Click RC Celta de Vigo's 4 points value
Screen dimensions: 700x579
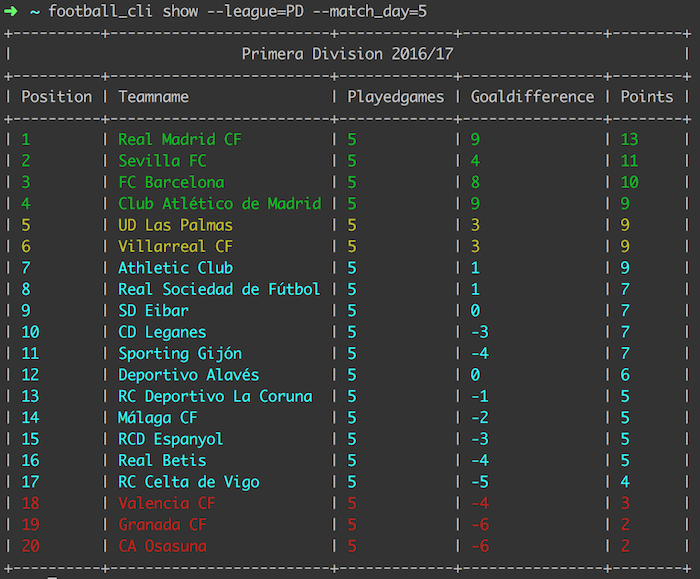click(625, 482)
